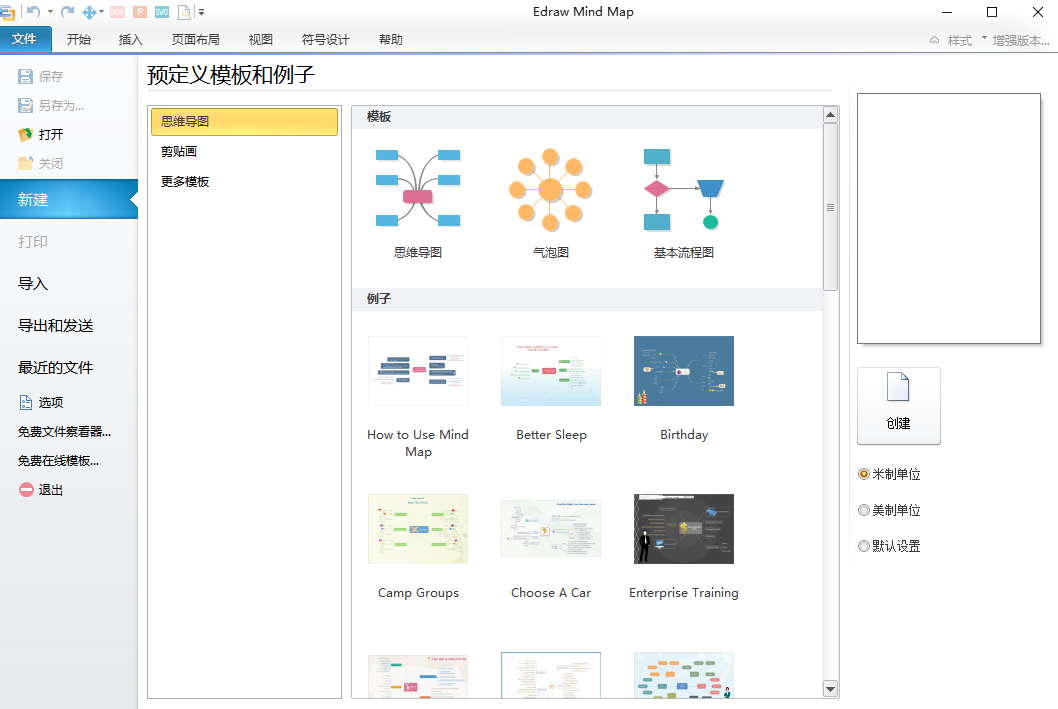Choose the 思维导图 mind map template icon
The height and width of the screenshot is (709, 1058).
point(417,190)
